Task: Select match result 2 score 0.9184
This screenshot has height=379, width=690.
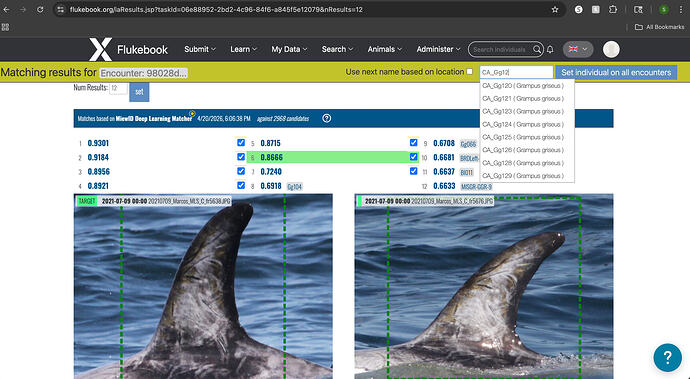Action: tap(98, 157)
